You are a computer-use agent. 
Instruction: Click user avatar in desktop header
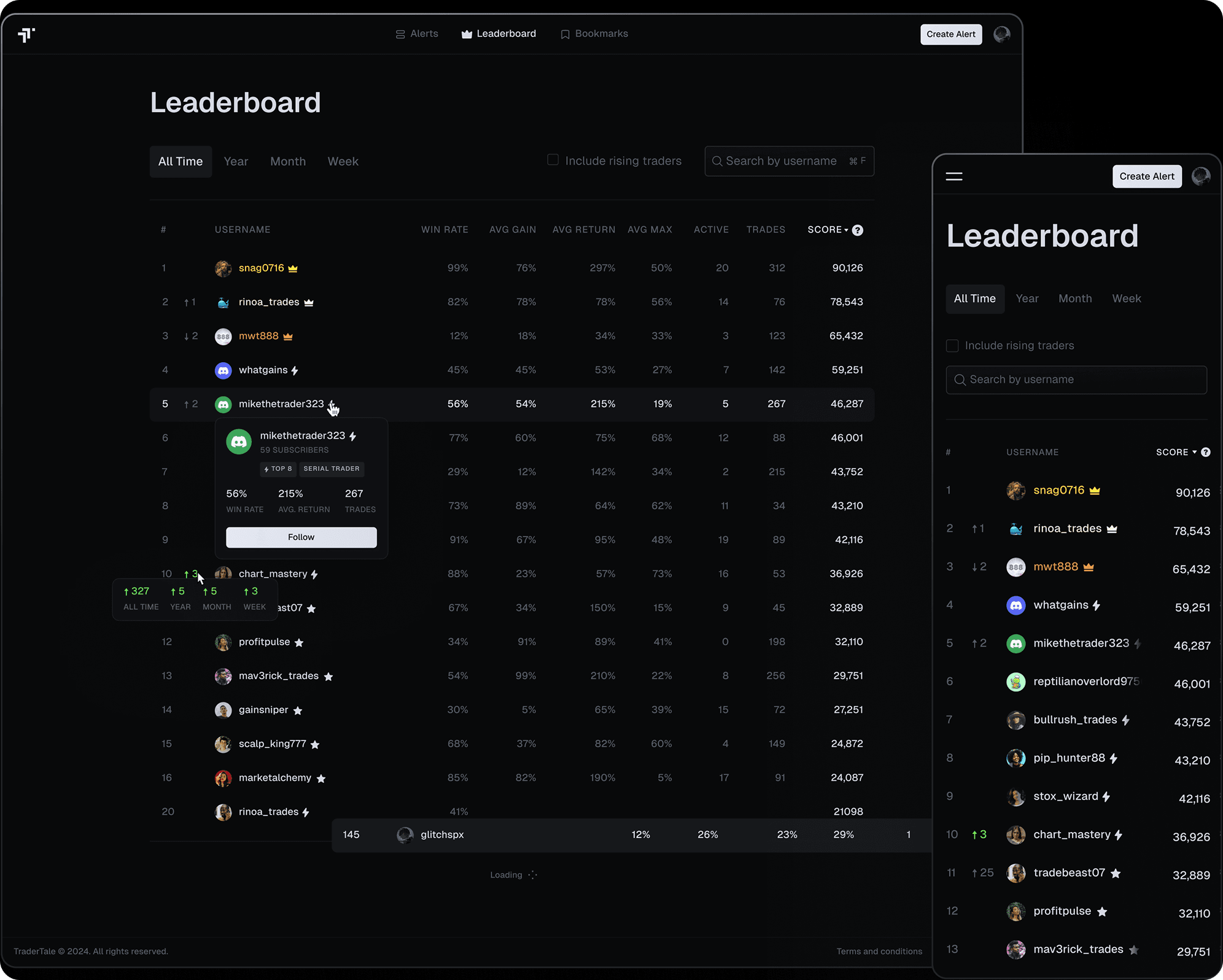click(1001, 34)
